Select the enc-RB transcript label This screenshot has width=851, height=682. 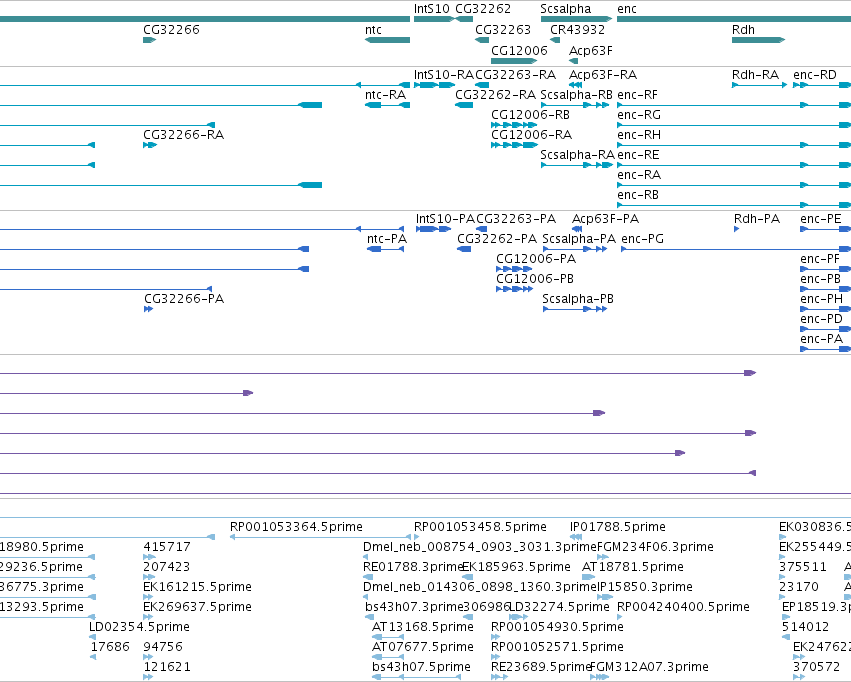(638, 195)
